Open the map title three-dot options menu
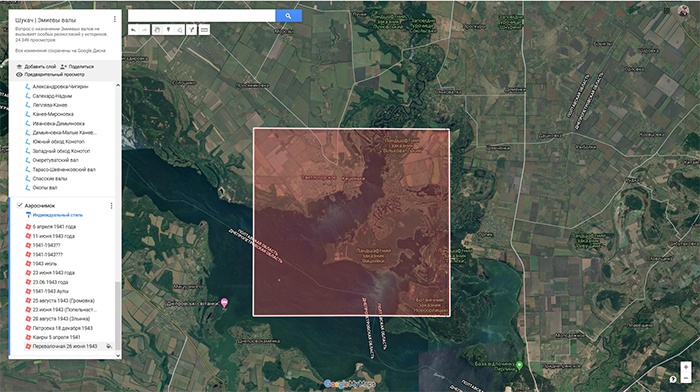 (115, 19)
